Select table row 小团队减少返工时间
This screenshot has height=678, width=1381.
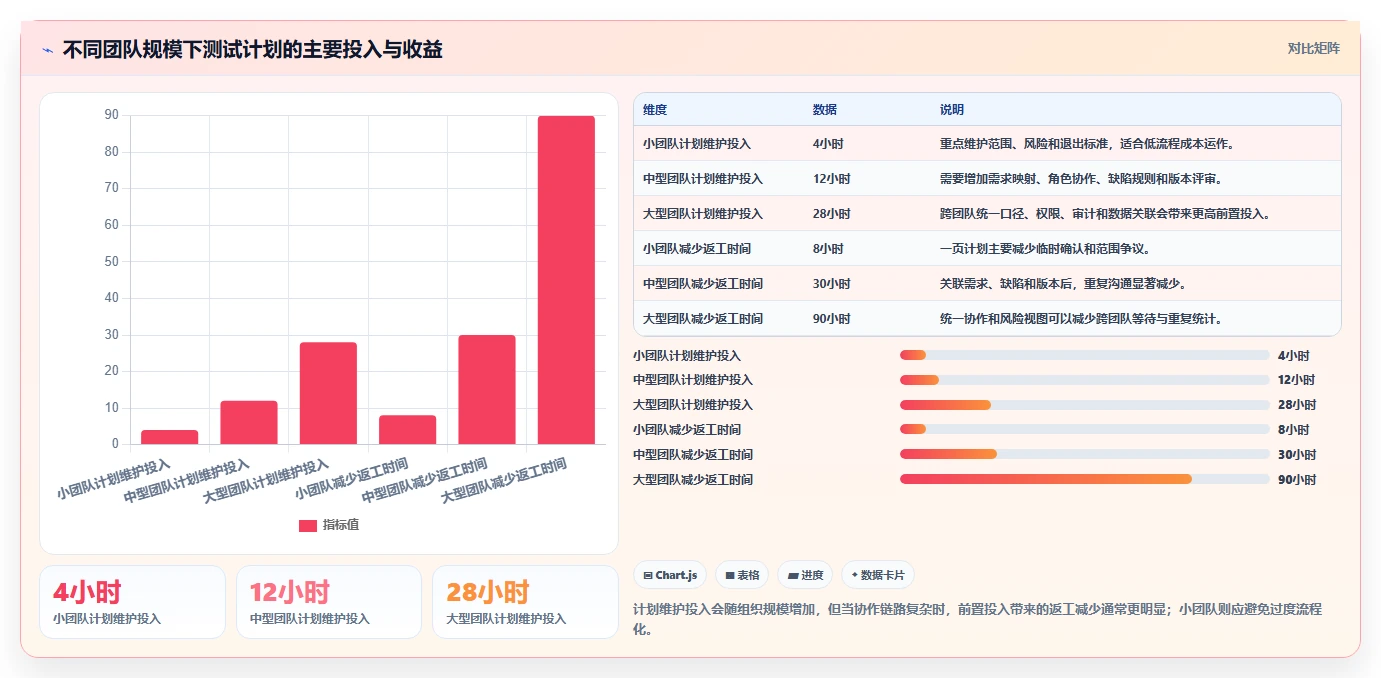(987, 249)
